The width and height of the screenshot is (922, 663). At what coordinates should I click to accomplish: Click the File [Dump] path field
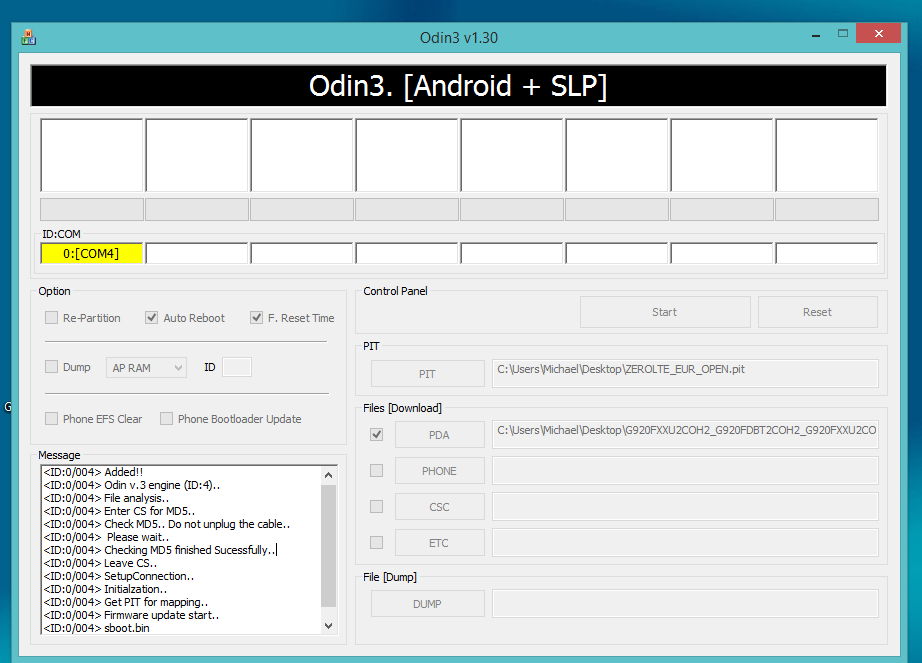pyautogui.click(x=685, y=604)
